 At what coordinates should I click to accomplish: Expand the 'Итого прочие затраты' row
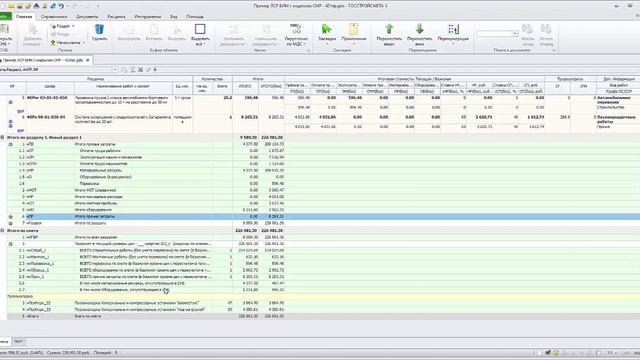11,217
